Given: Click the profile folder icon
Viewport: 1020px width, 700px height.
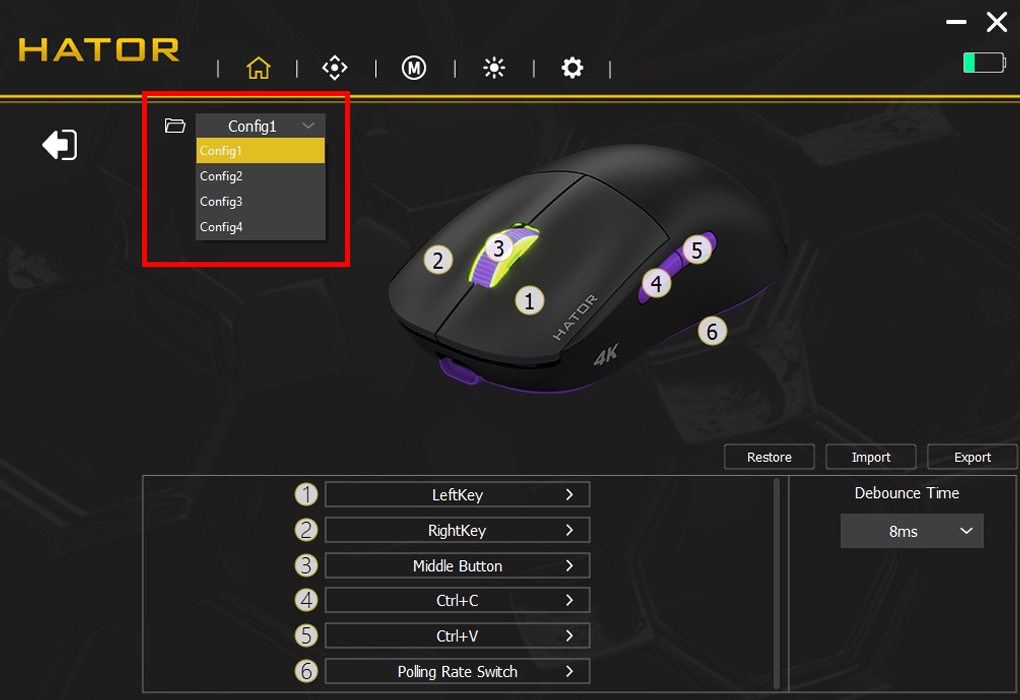Looking at the screenshot, I should (x=175, y=126).
